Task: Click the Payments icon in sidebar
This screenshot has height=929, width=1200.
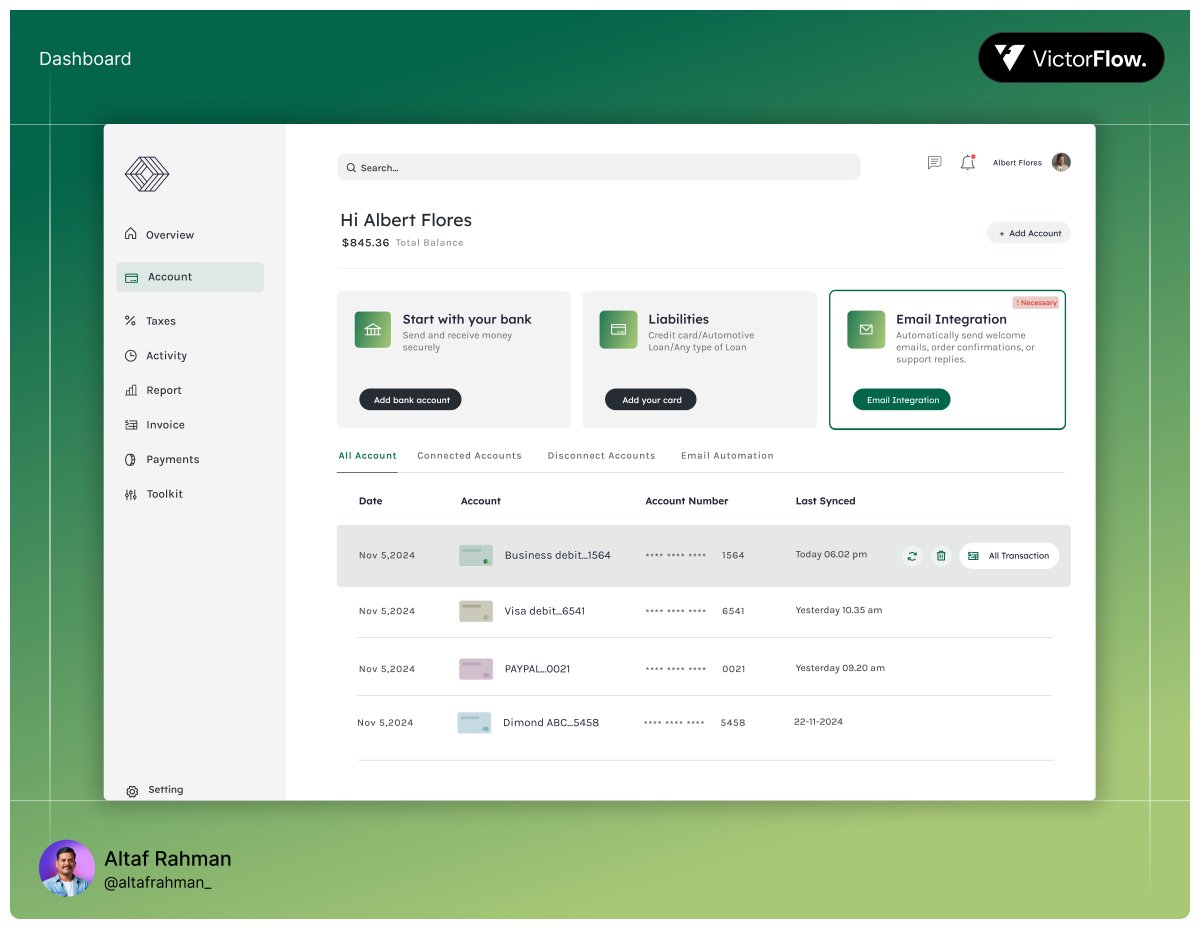Action: point(130,460)
